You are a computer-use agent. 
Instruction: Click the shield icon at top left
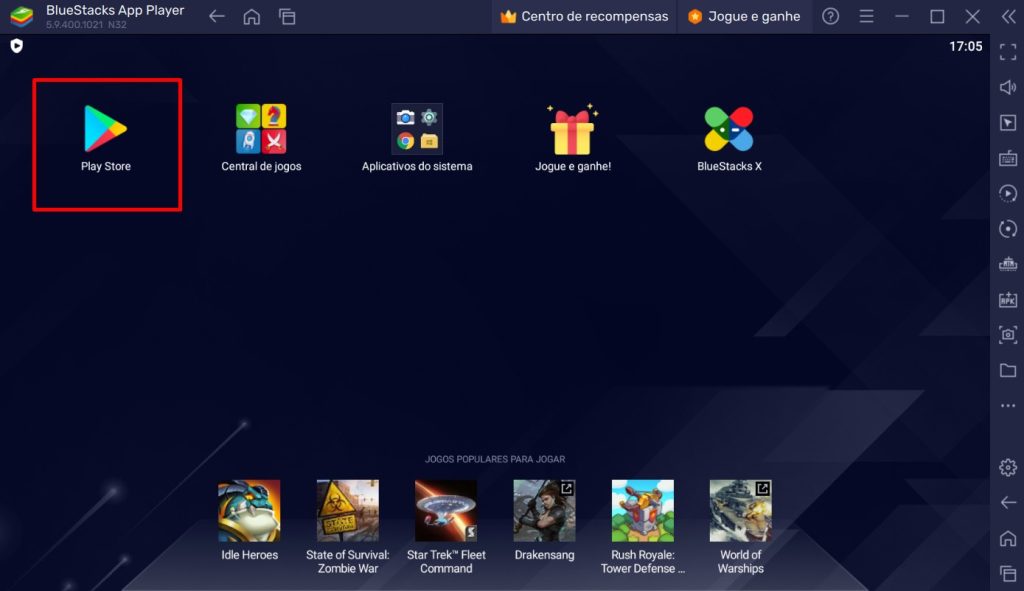click(17, 46)
